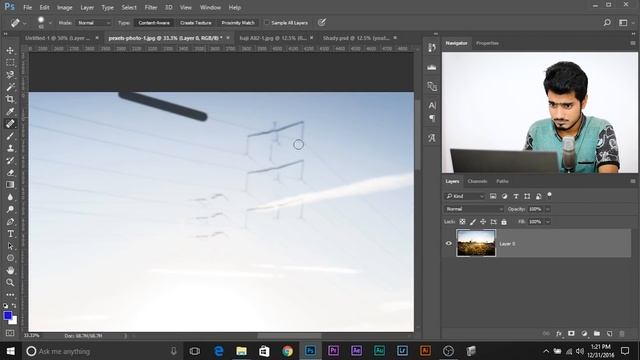
Task: Hide Layer 0 with the eye icon
Action: click(x=449, y=243)
